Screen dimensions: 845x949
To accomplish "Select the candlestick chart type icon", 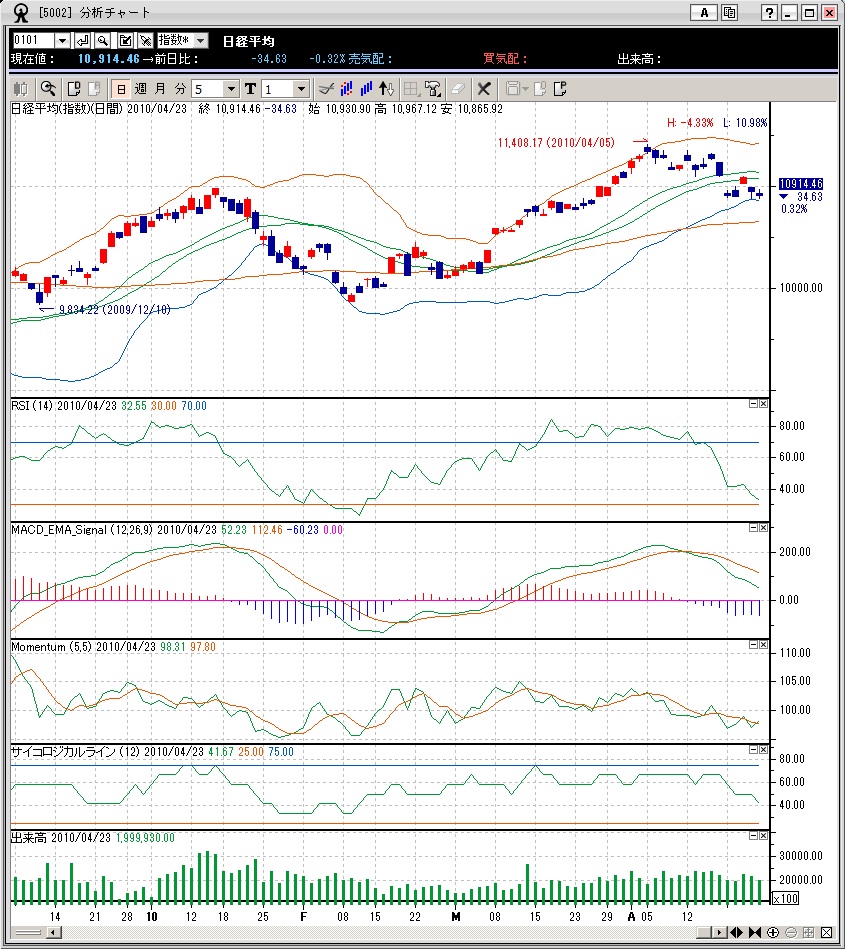I will click(x=21, y=89).
